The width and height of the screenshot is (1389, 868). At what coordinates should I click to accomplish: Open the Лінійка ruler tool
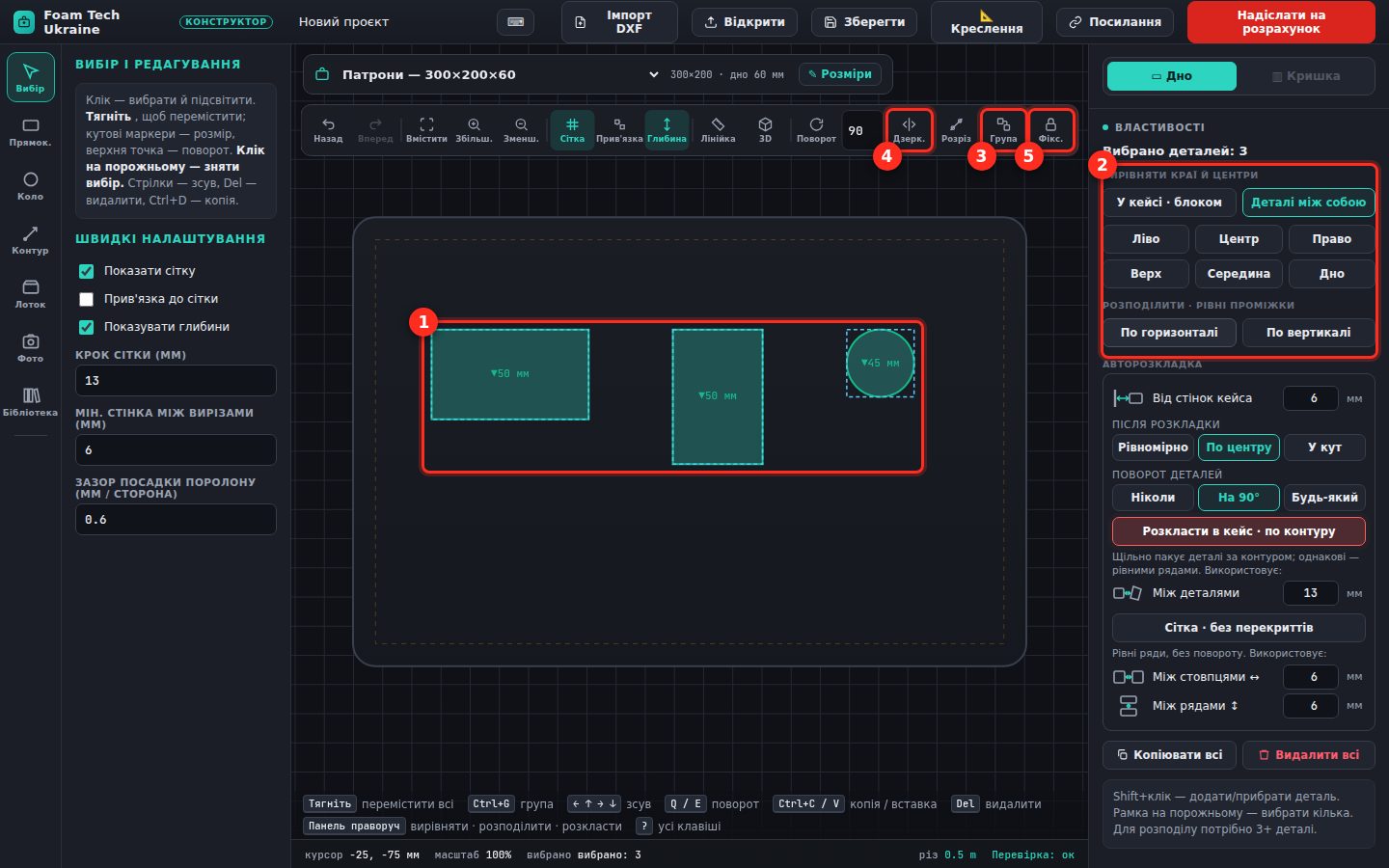pos(718,130)
